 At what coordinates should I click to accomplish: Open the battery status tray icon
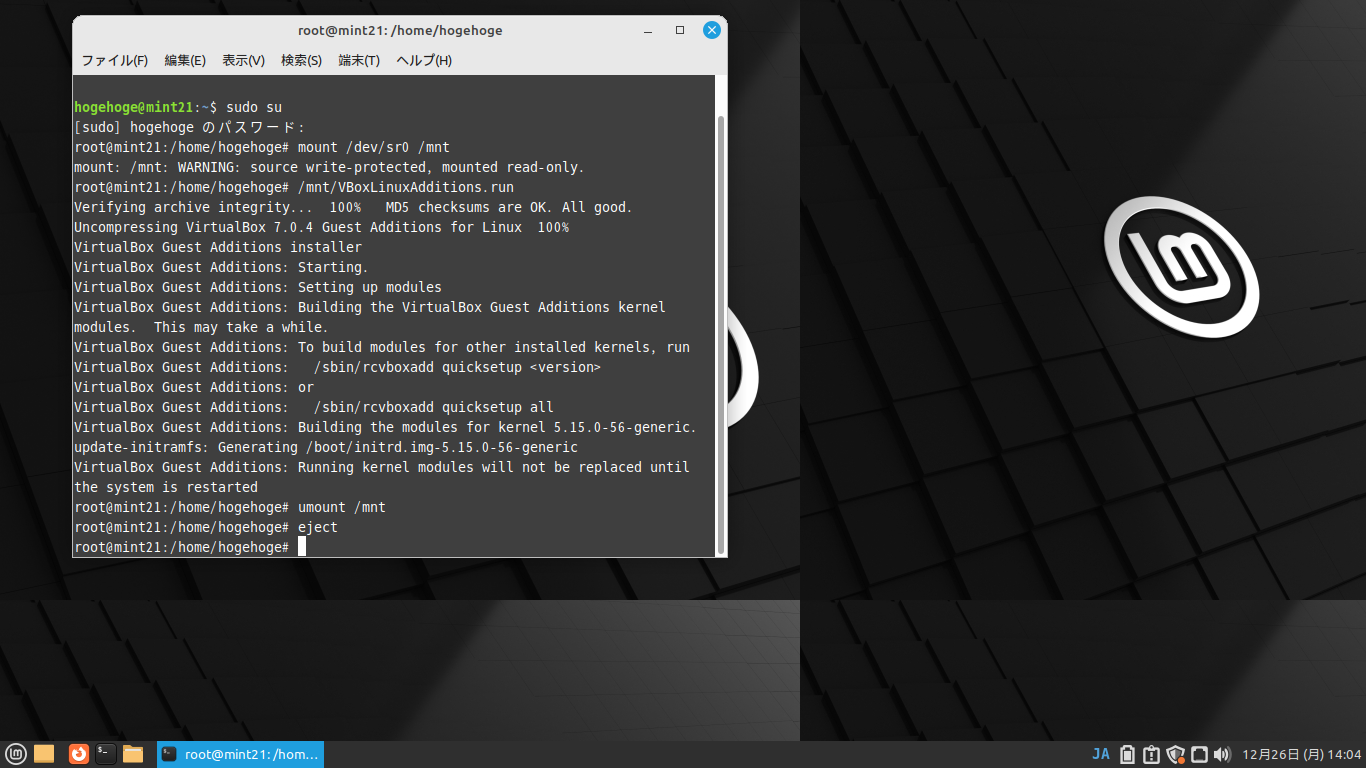(1127, 754)
